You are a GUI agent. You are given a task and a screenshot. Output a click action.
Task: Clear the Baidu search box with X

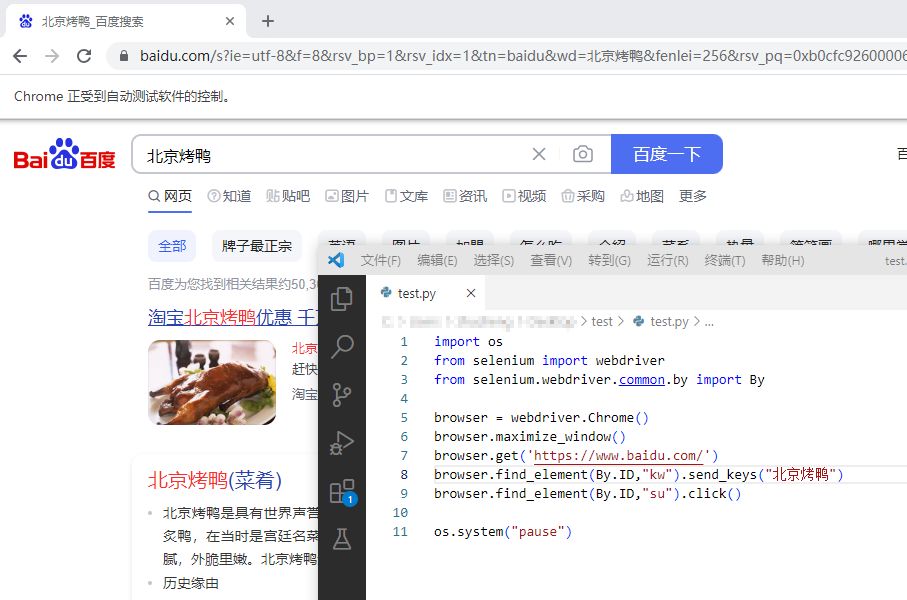(539, 154)
